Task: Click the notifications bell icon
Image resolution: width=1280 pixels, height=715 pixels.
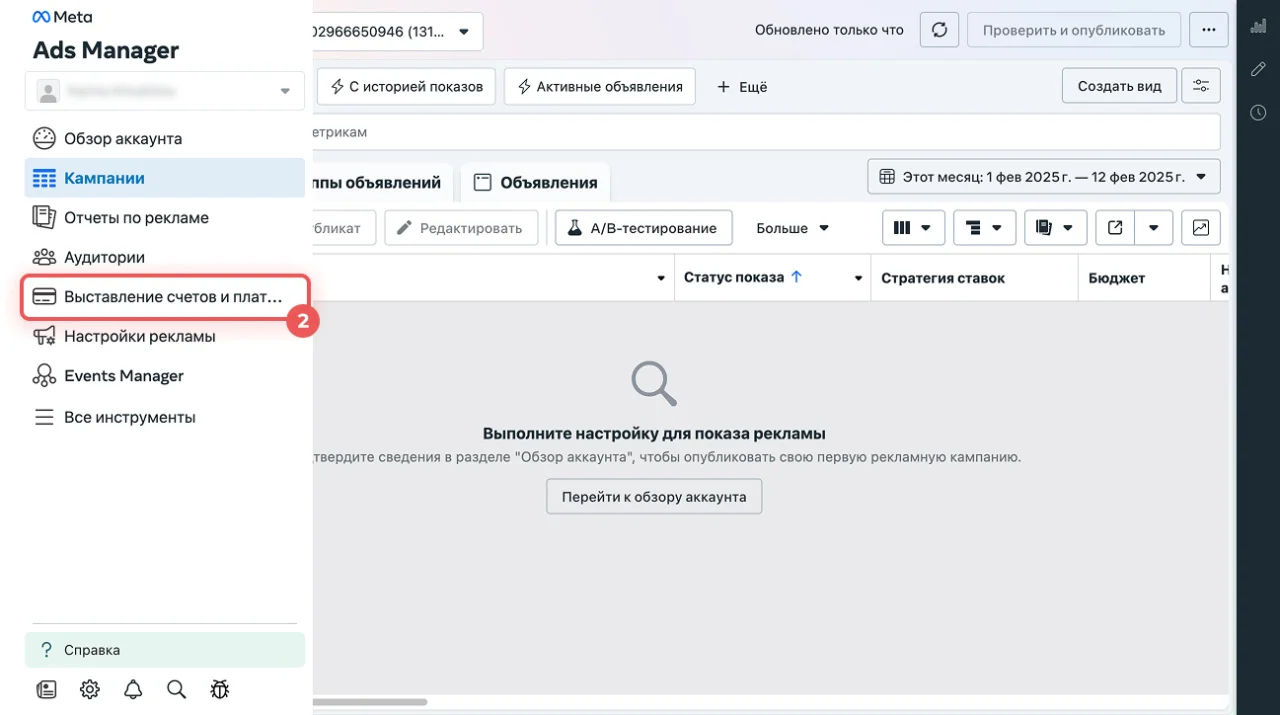Action: (x=133, y=689)
